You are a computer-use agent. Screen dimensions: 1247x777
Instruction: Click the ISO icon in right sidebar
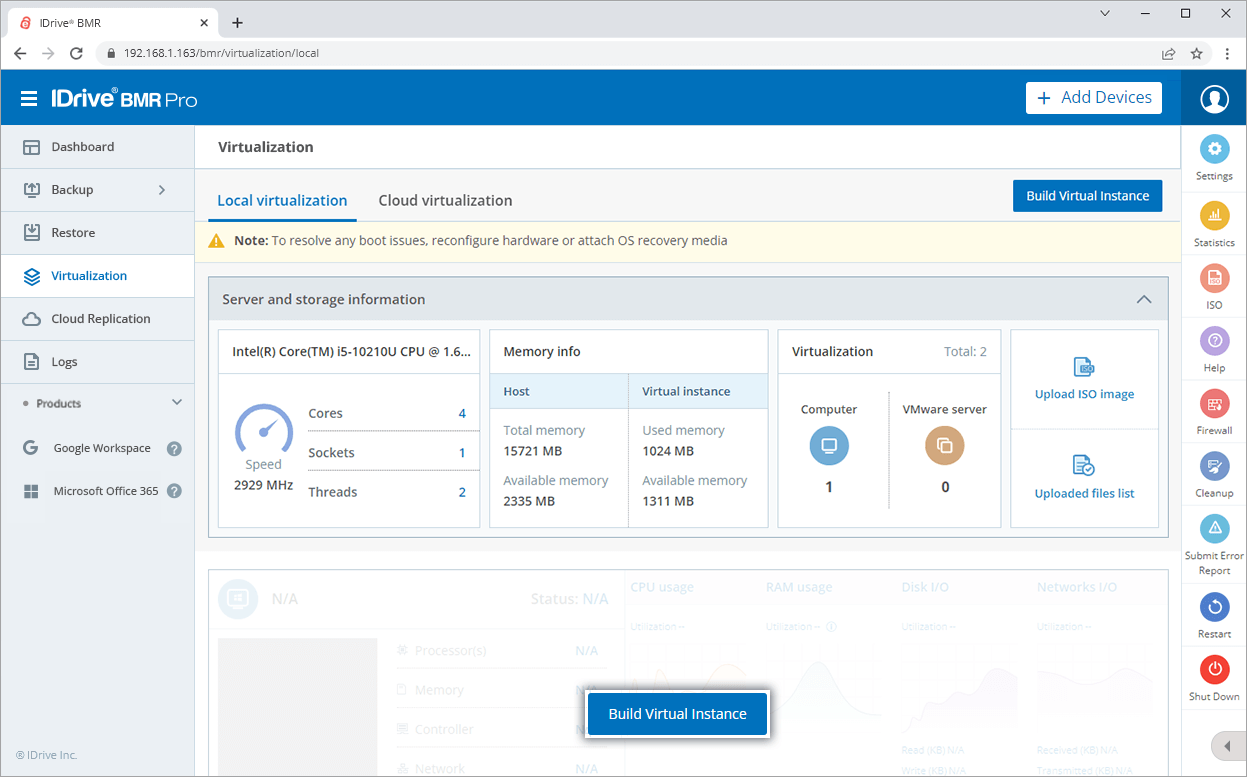(1214, 279)
